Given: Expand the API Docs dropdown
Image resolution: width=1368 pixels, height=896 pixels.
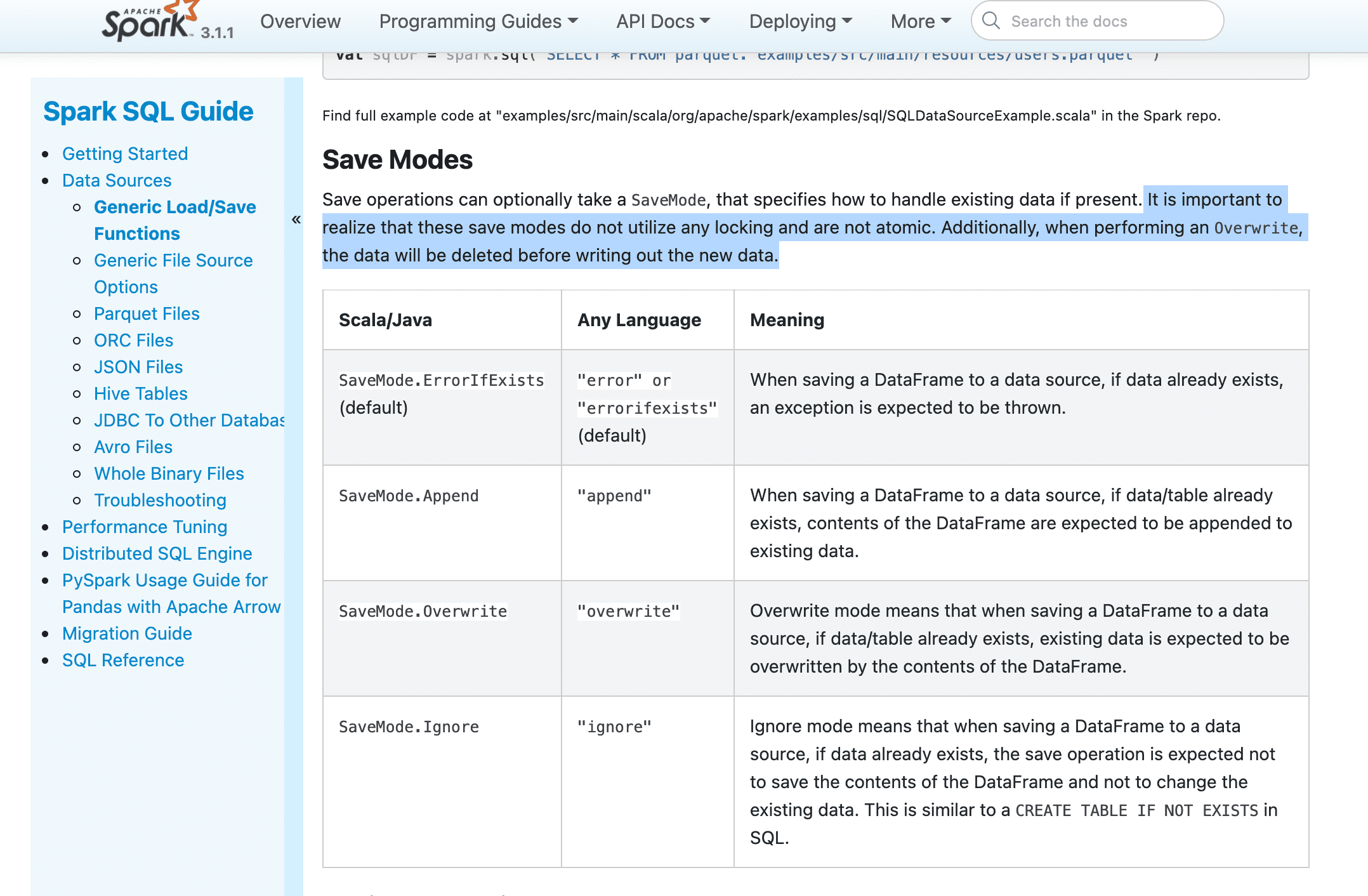Looking at the screenshot, I should click(x=663, y=22).
